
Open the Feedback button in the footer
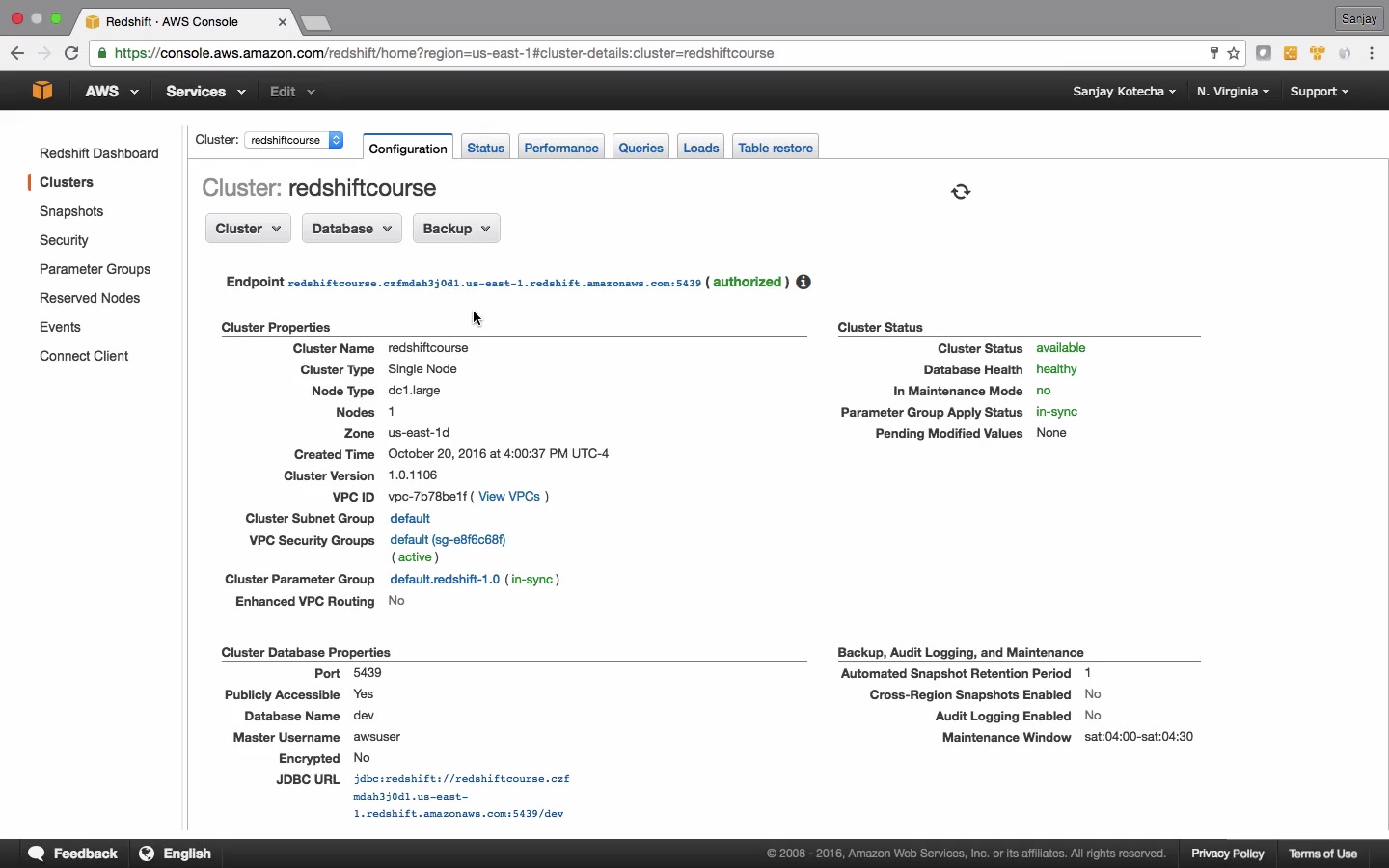coord(73,854)
